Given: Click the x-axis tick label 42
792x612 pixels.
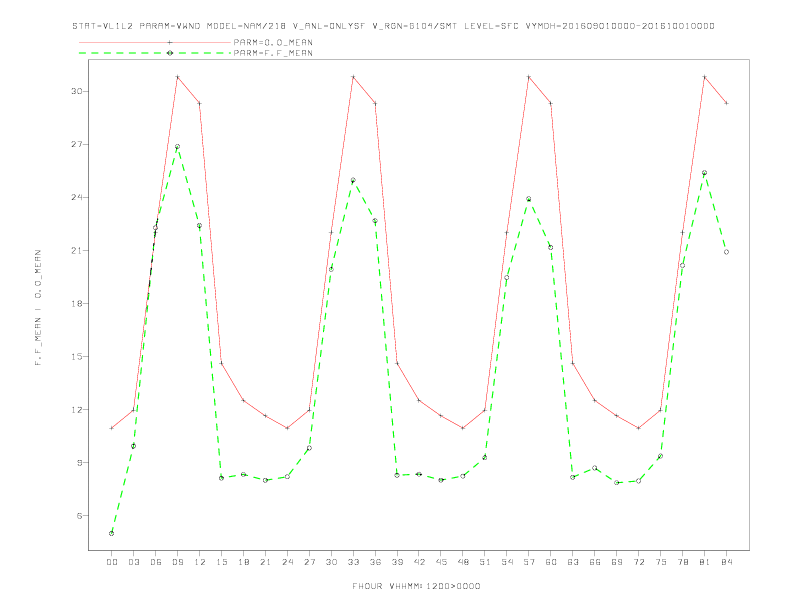Looking at the screenshot, I should [x=419, y=562].
